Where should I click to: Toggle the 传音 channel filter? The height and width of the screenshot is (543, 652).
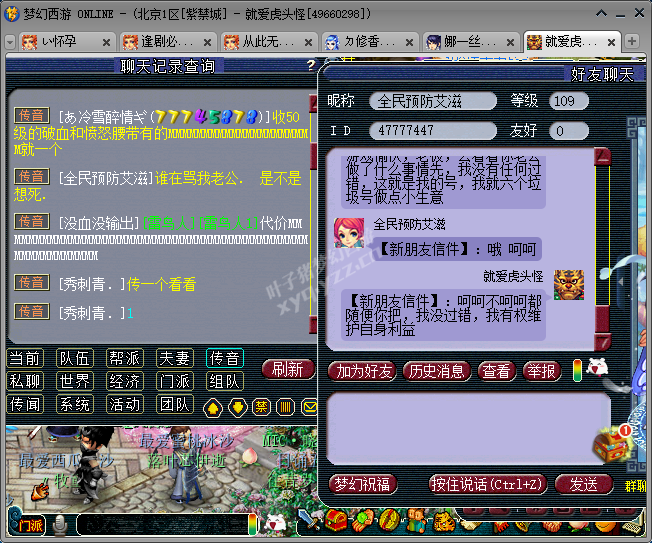pyautogui.click(x=225, y=358)
